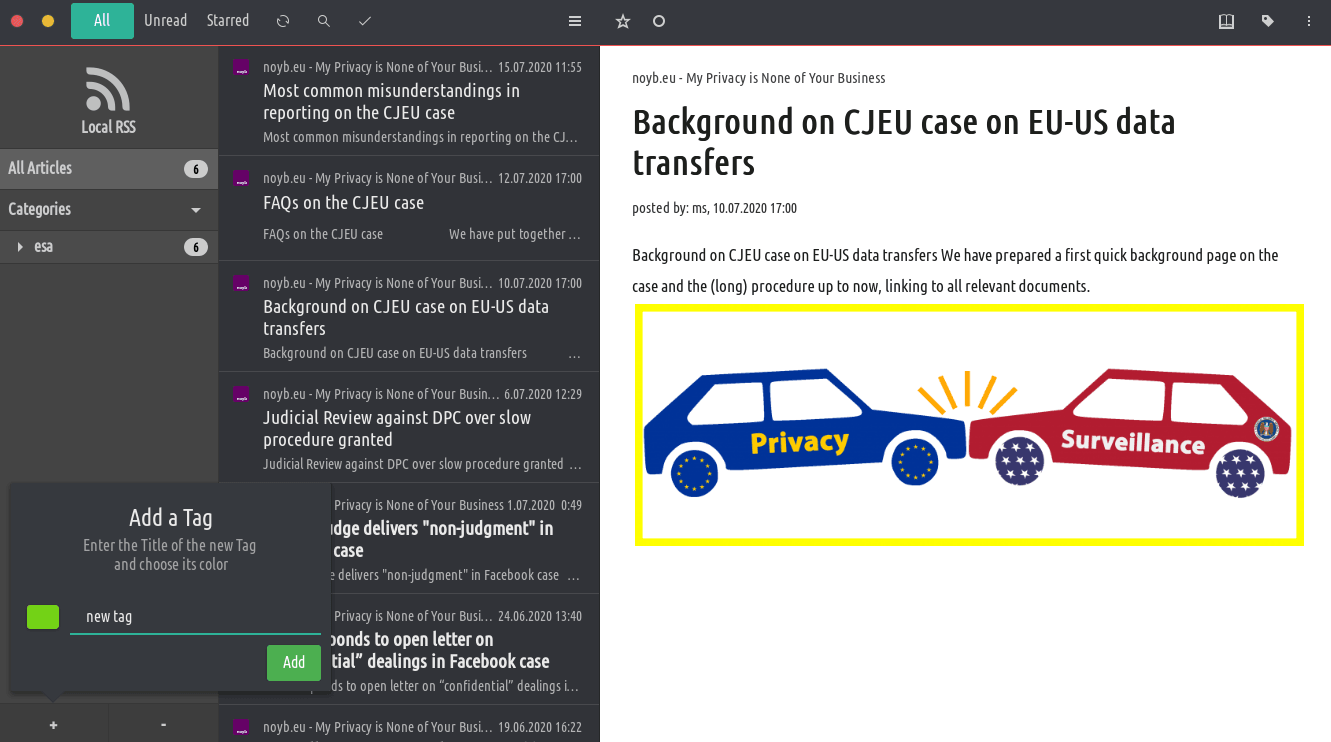
Task: Open reader view book icon
Action: (x=1226, y=21)
